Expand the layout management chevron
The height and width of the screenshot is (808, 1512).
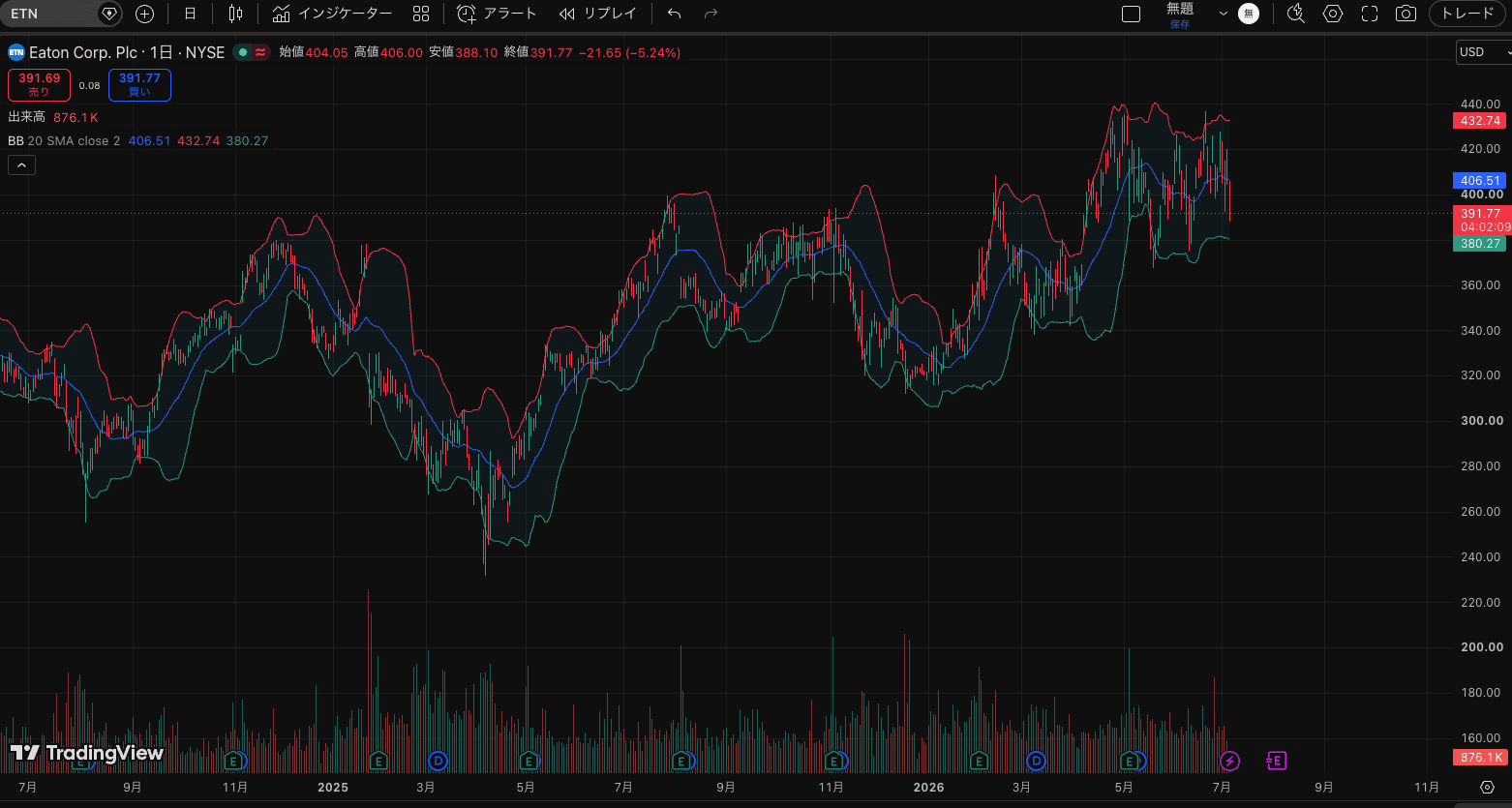pyautogui.click(x=1223, y=14)
